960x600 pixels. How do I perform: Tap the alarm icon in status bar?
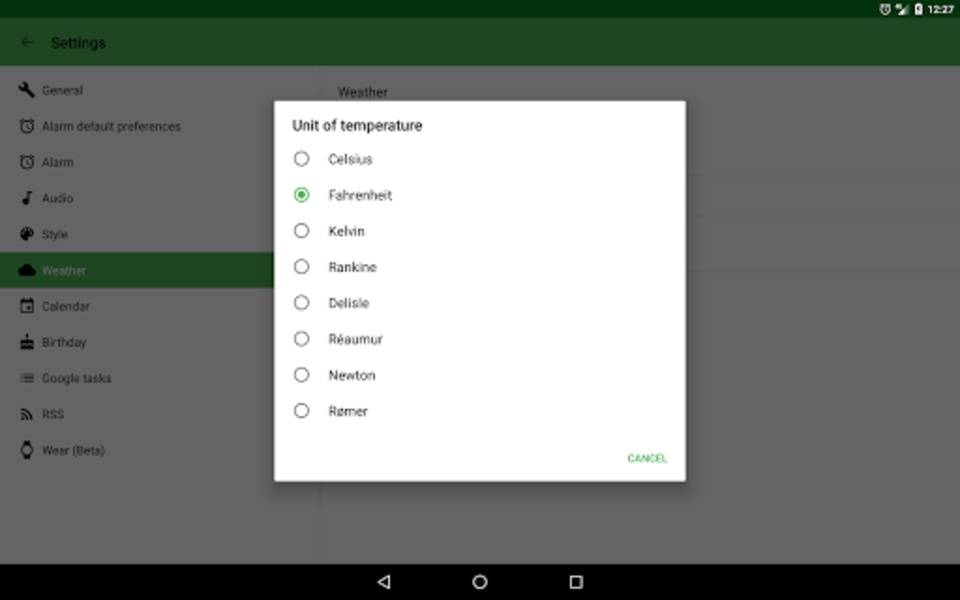(x=885, y=9)
